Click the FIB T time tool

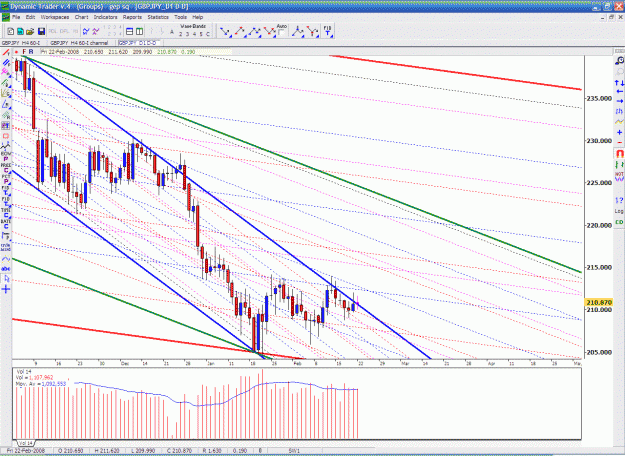[x=327, y=31]
